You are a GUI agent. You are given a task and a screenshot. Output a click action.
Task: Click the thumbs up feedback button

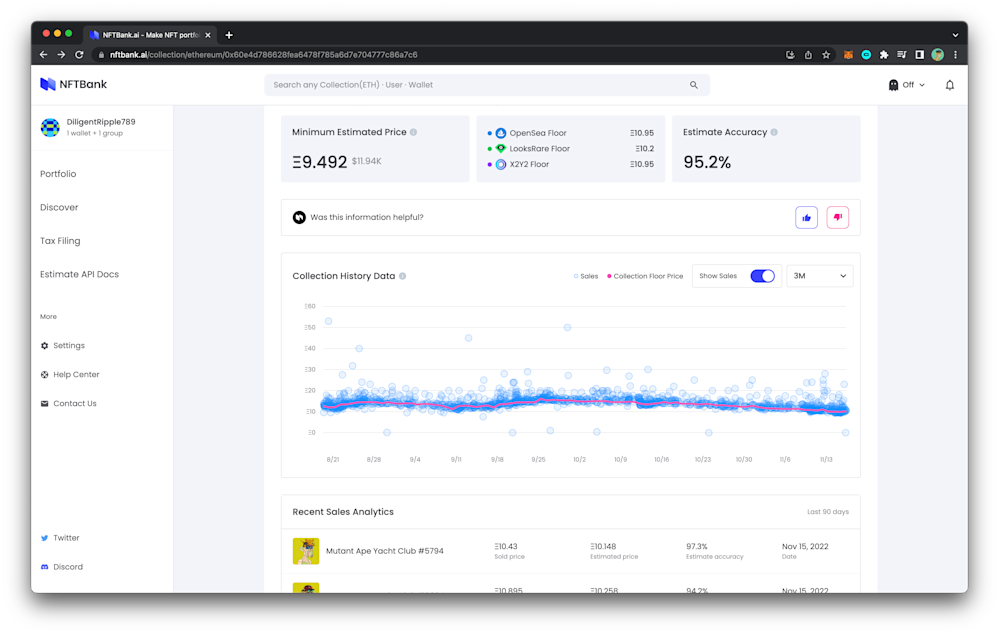806,217
